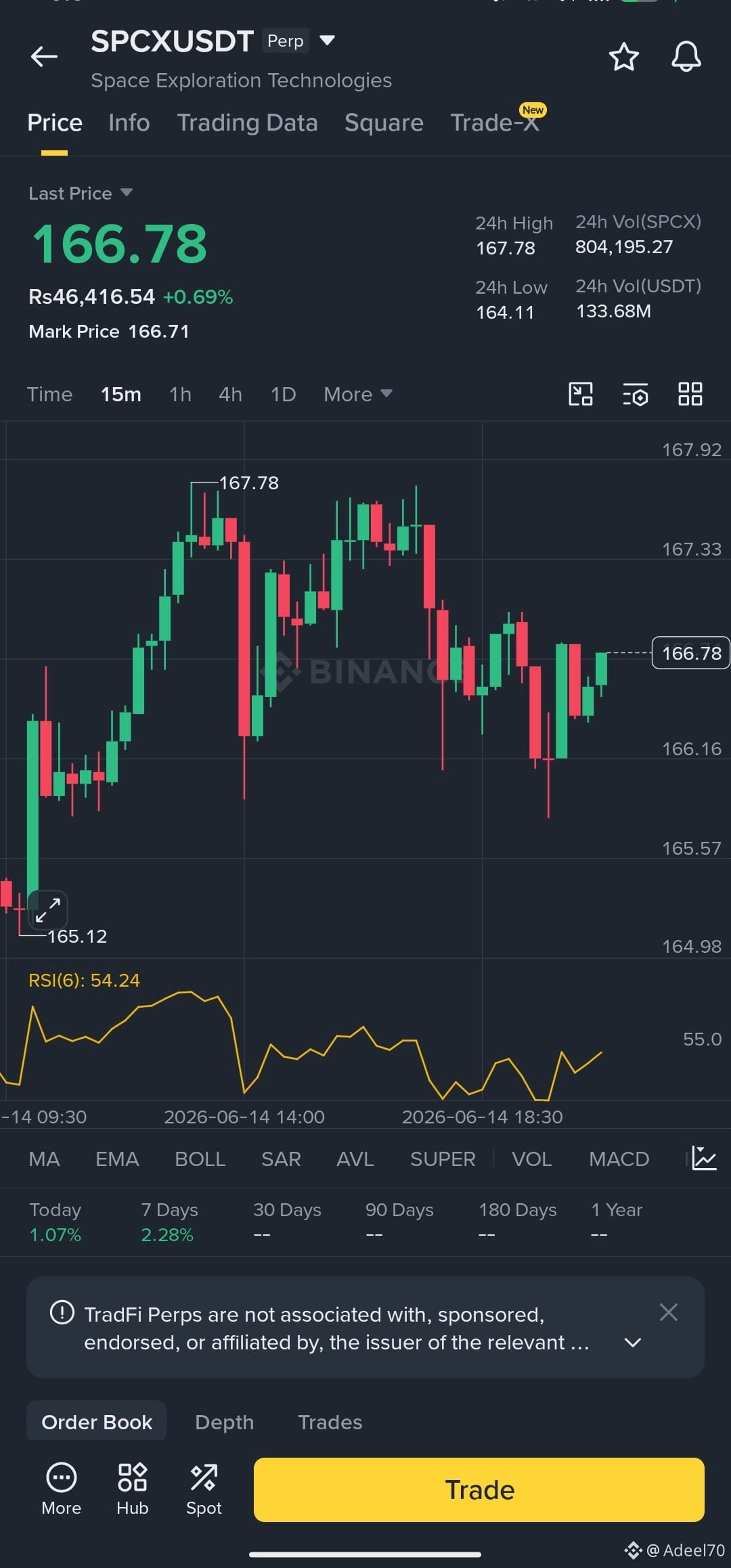Select the 15m timeframe

coord(121,394)
